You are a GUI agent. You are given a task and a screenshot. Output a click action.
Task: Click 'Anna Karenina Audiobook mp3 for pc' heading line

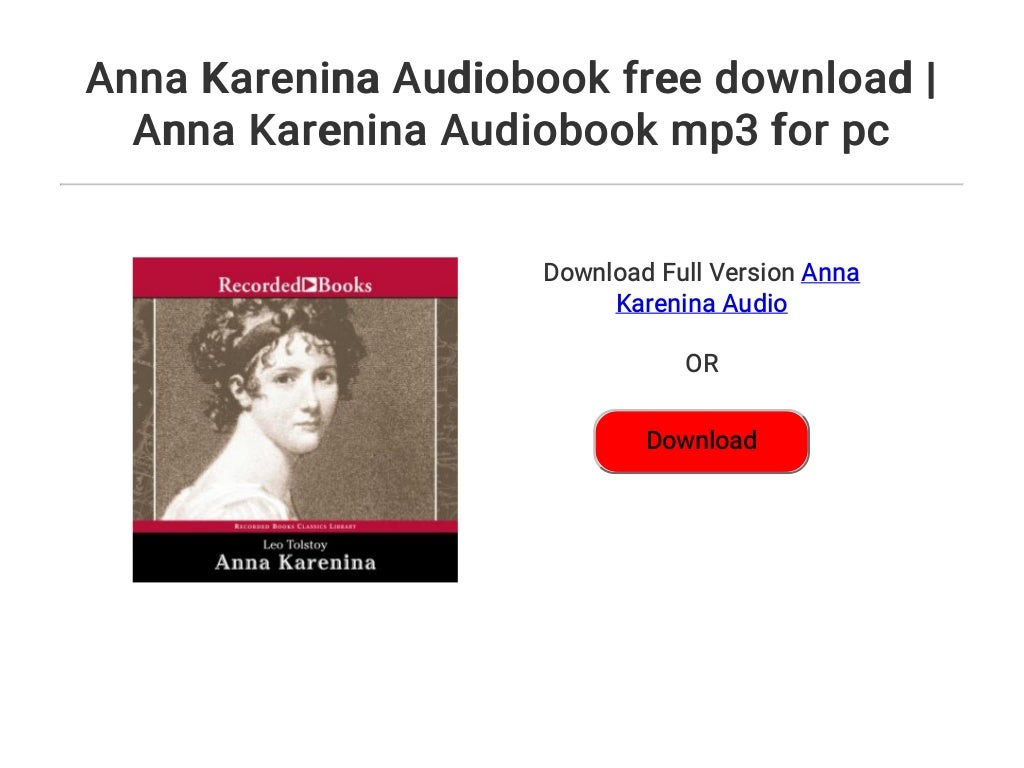click(x=511, y=131)
